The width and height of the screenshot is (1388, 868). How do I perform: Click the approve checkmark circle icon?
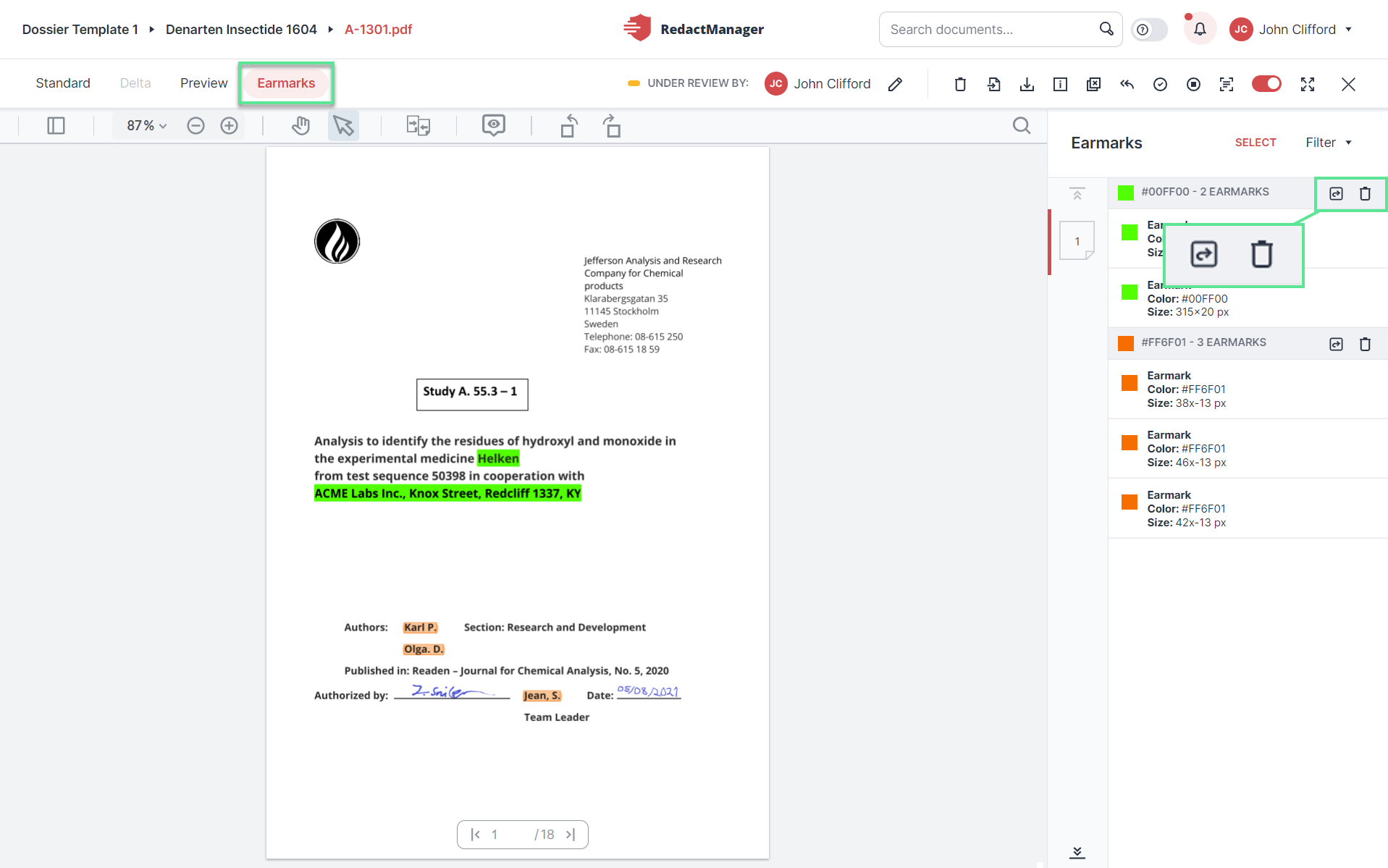1160,84
